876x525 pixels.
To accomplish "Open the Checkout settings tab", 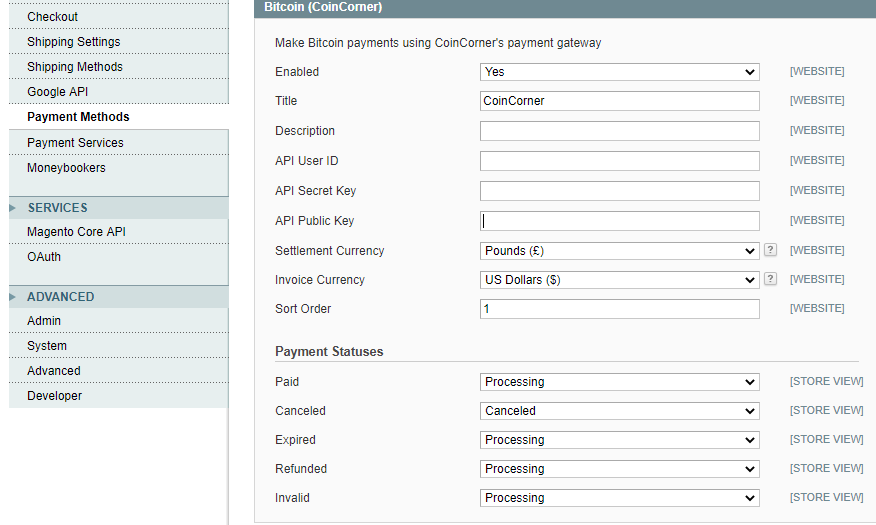I will (x=118, y=17).
